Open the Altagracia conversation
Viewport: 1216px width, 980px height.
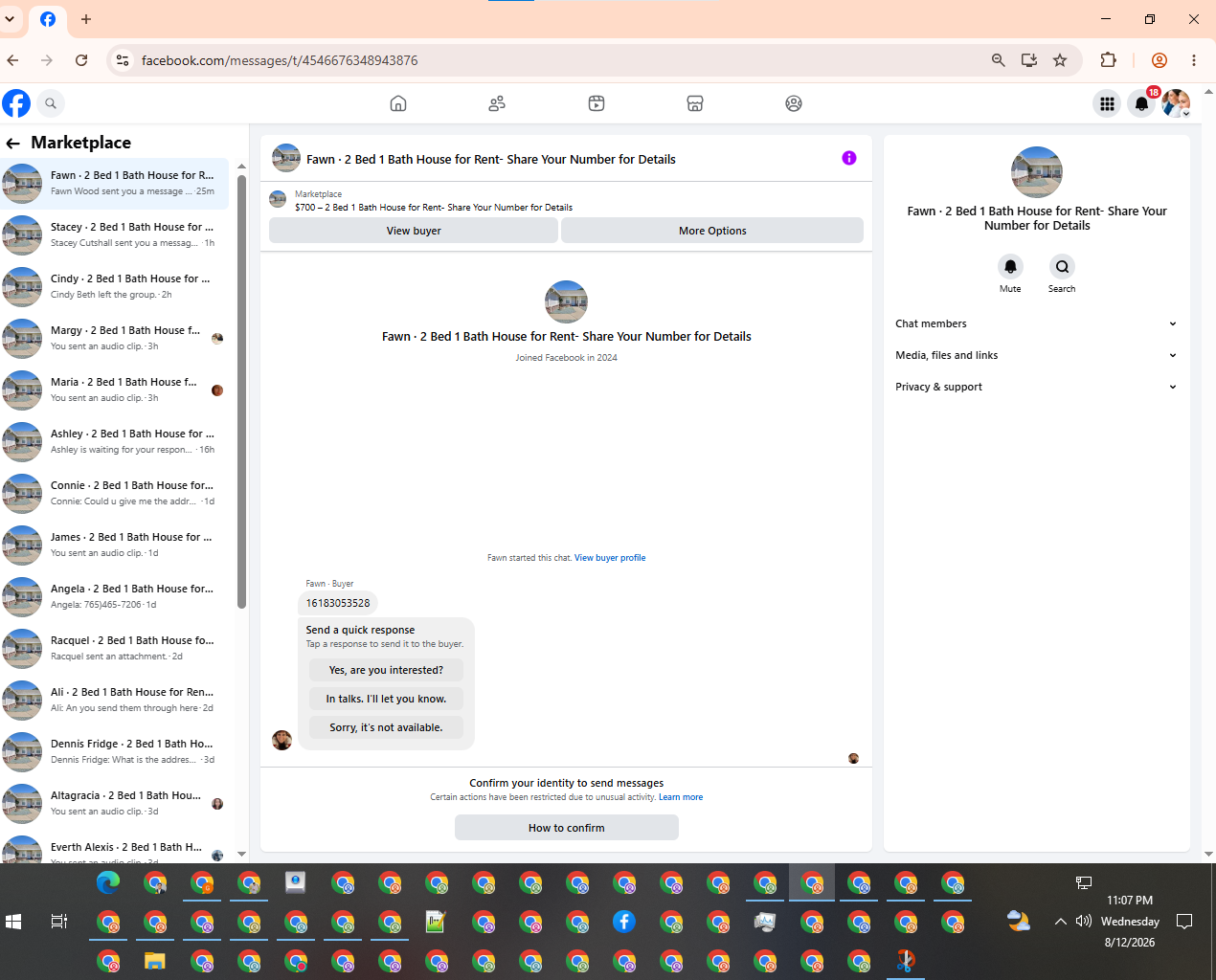pyautogui.click(x=115, y=803)
